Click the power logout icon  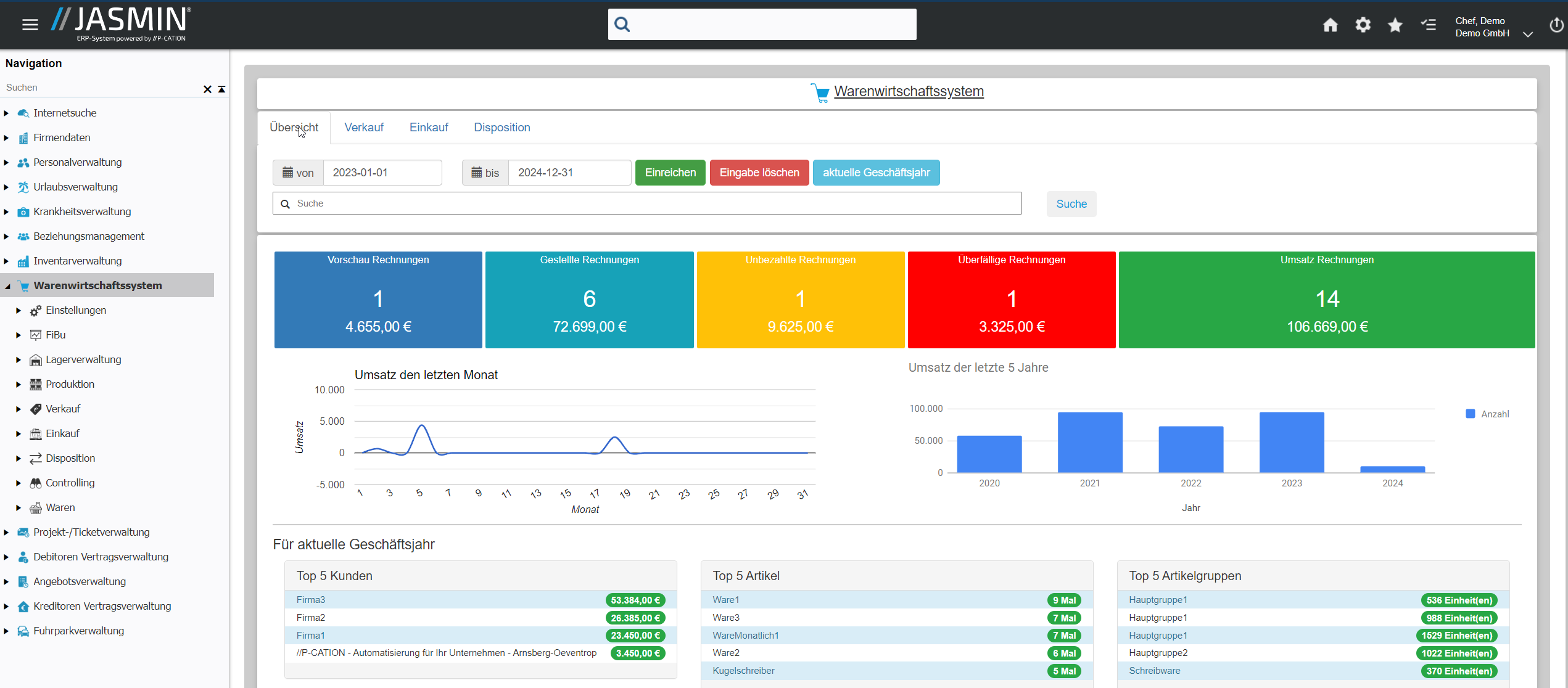pyautogui.click(x=1556, y=25)
